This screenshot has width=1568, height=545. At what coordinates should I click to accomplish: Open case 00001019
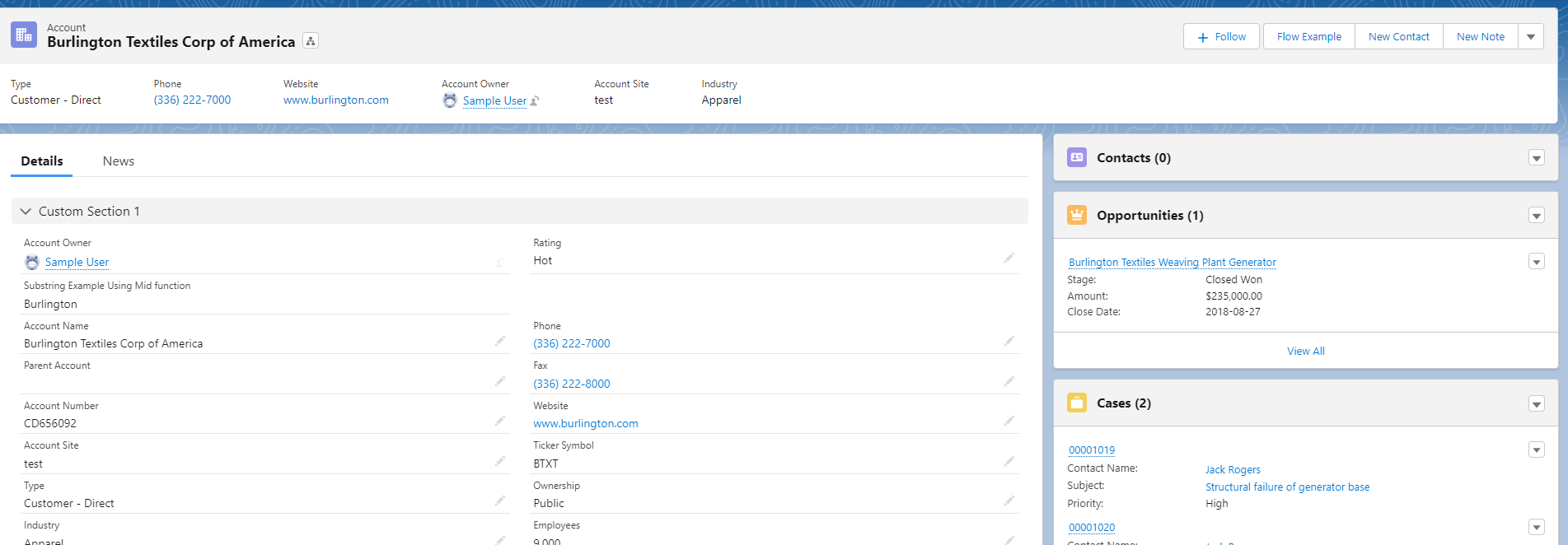[x=1092, y=450]
